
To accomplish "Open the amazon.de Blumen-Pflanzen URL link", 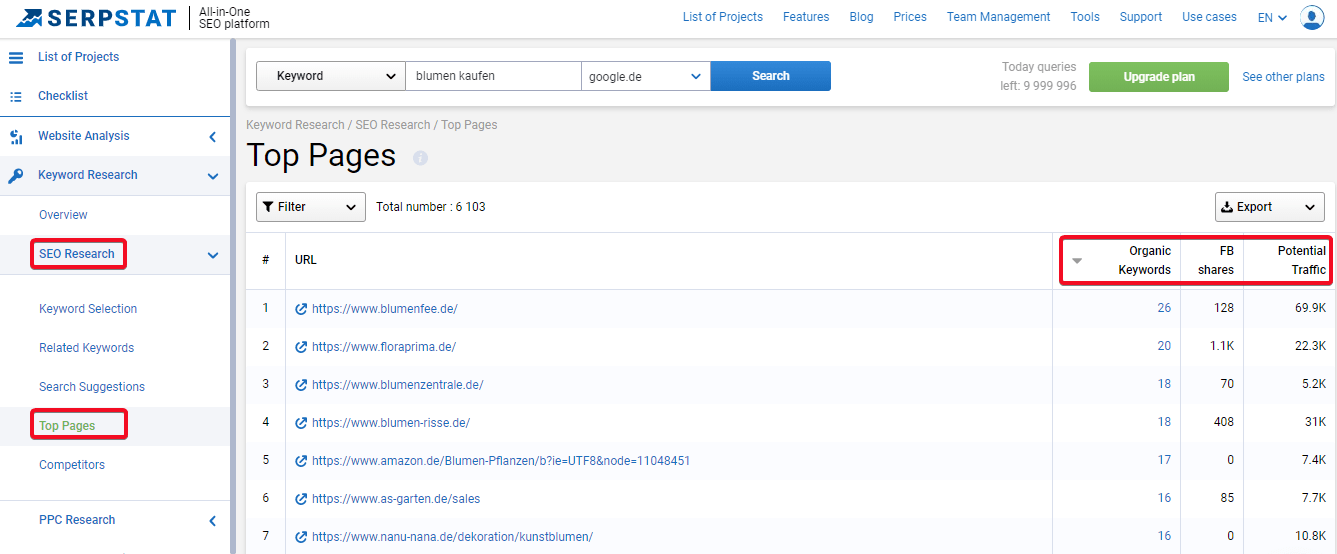I will pos(501,461).
